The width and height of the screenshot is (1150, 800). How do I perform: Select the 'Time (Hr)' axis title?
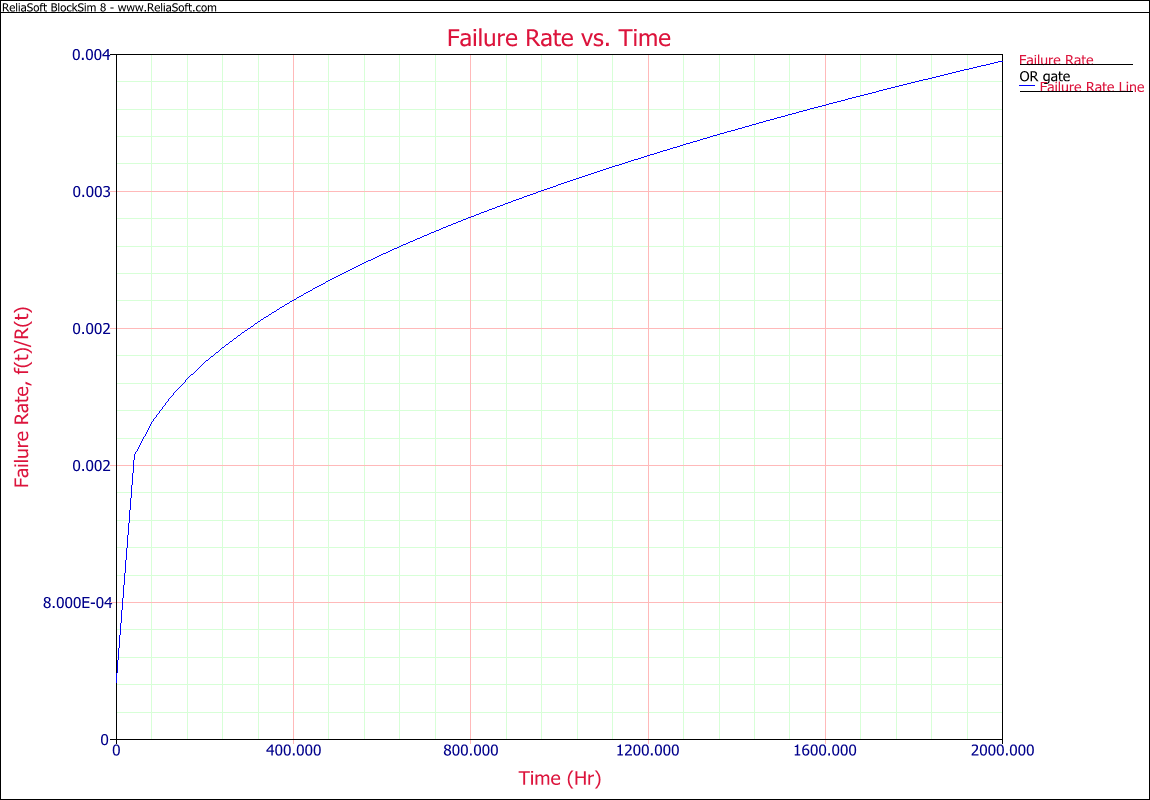pyautogui.click(x=559, y=778)
